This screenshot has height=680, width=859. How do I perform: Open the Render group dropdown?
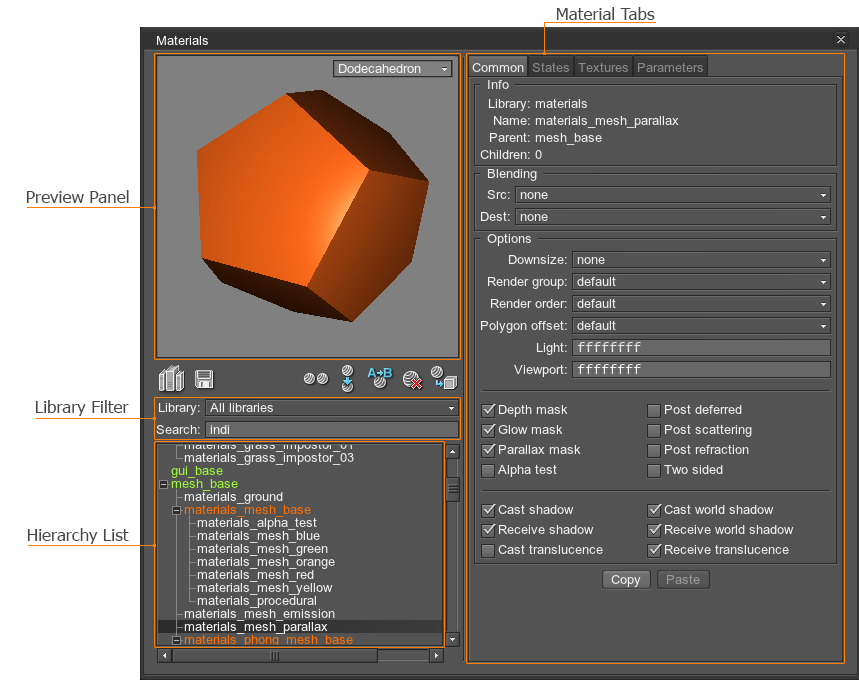(701, 282)
